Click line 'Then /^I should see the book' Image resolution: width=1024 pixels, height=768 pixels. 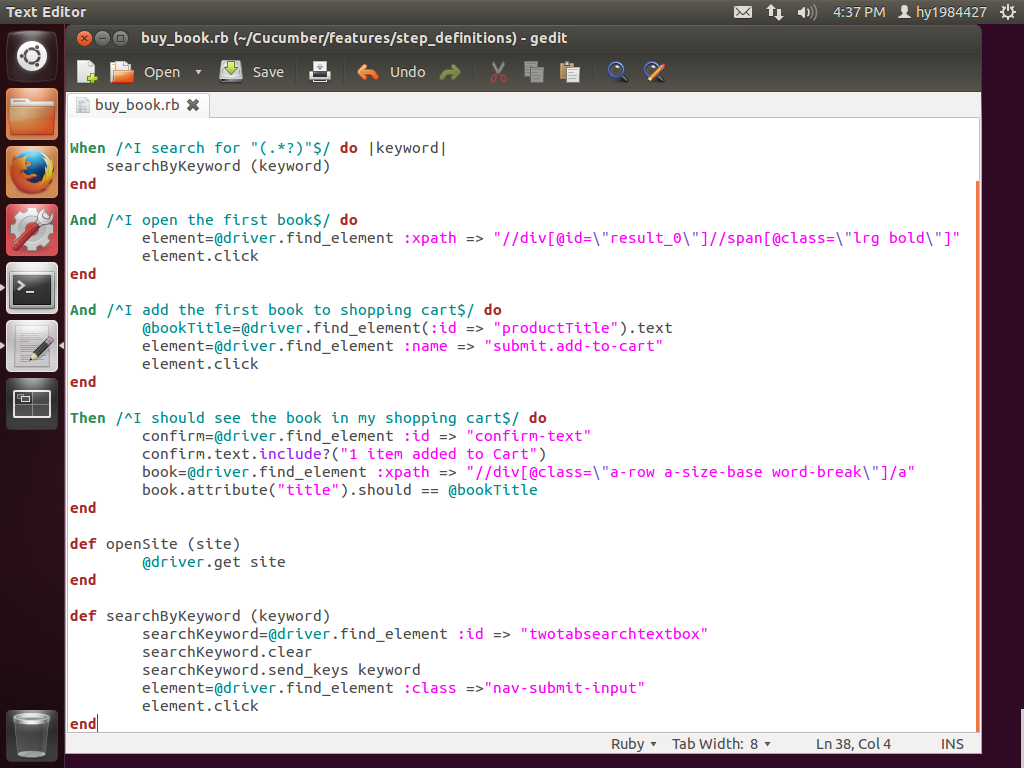pos(308,418)
